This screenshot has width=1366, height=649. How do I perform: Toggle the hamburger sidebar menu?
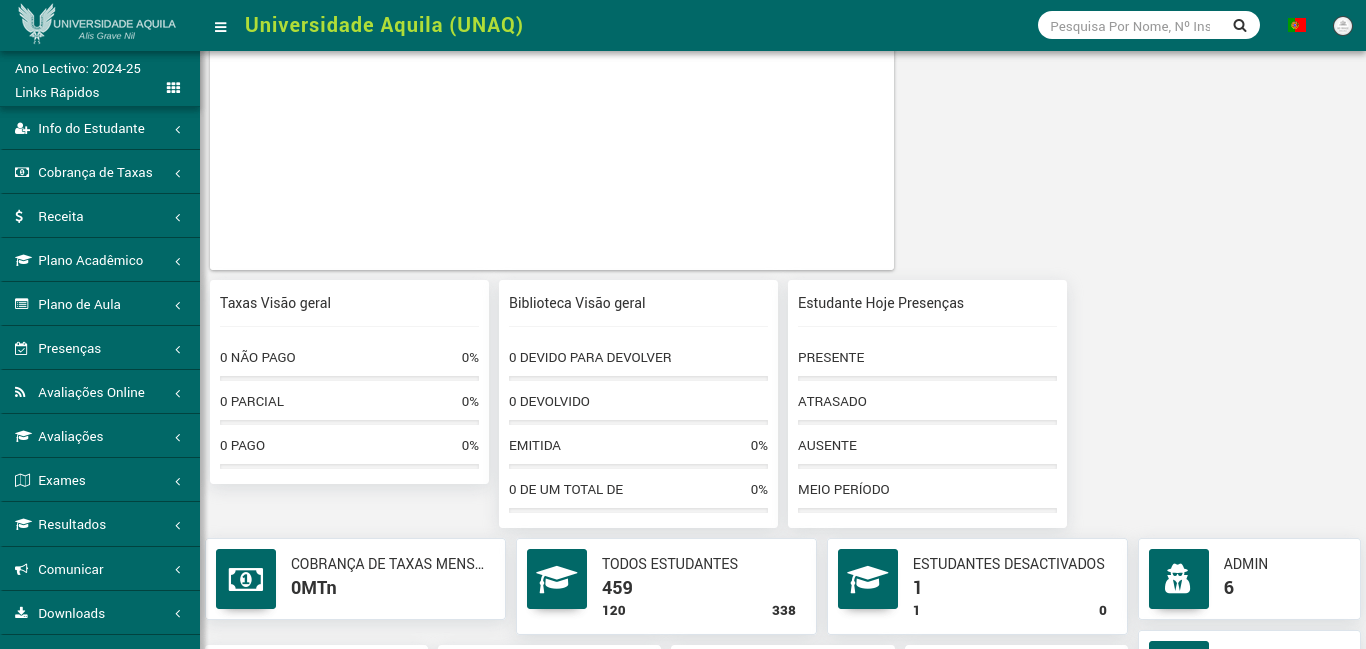[221, 27]
